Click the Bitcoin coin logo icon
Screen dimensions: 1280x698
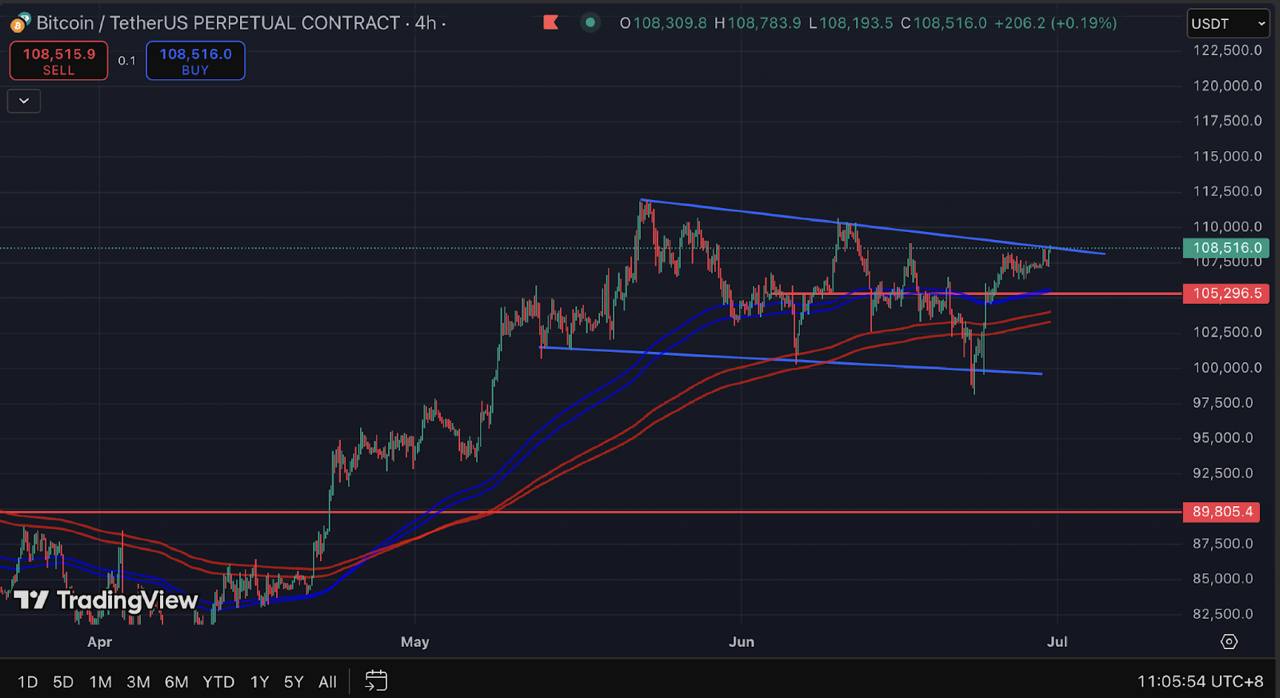click(20, 22)
